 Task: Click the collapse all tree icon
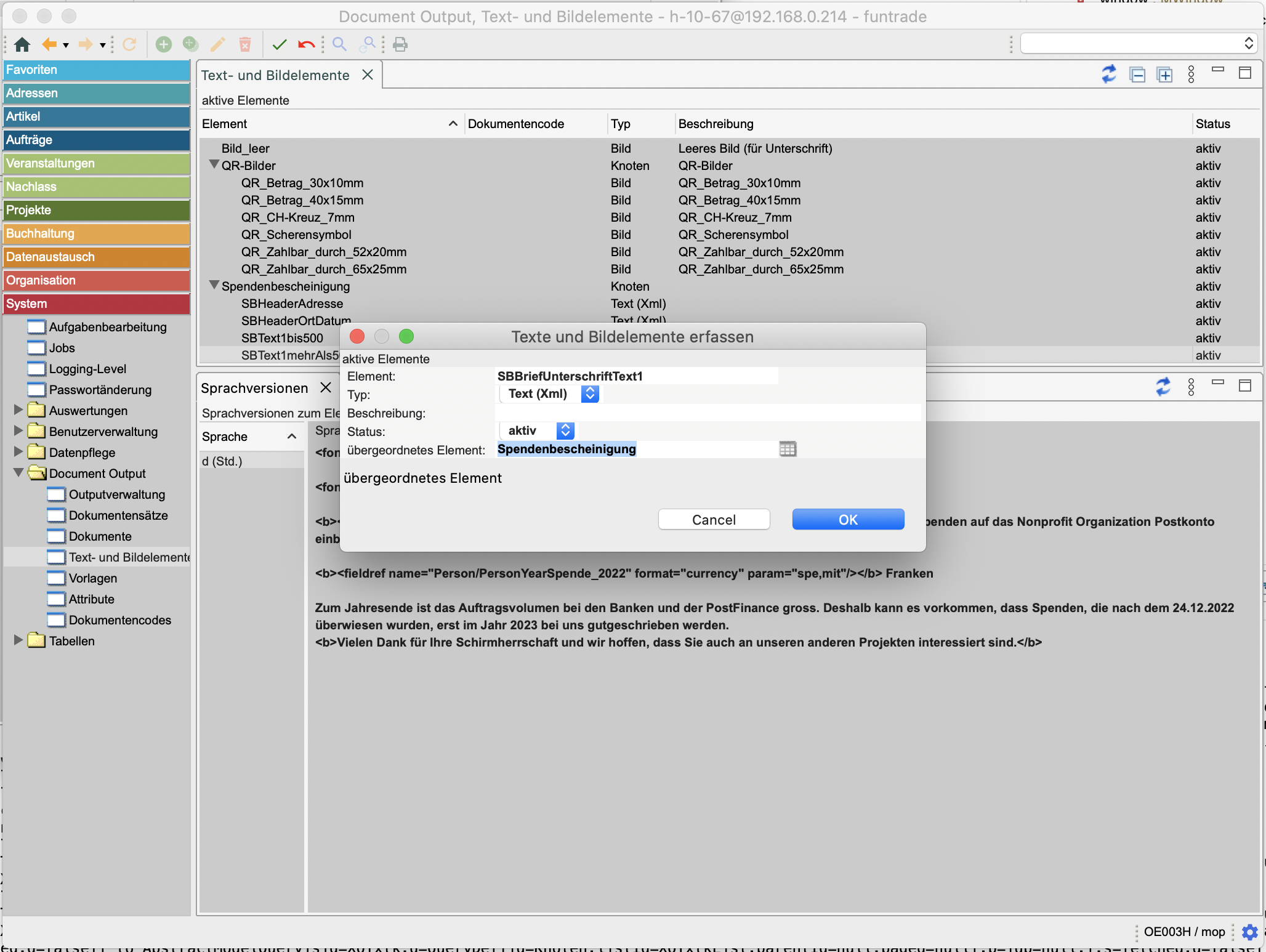(1137, 75)
